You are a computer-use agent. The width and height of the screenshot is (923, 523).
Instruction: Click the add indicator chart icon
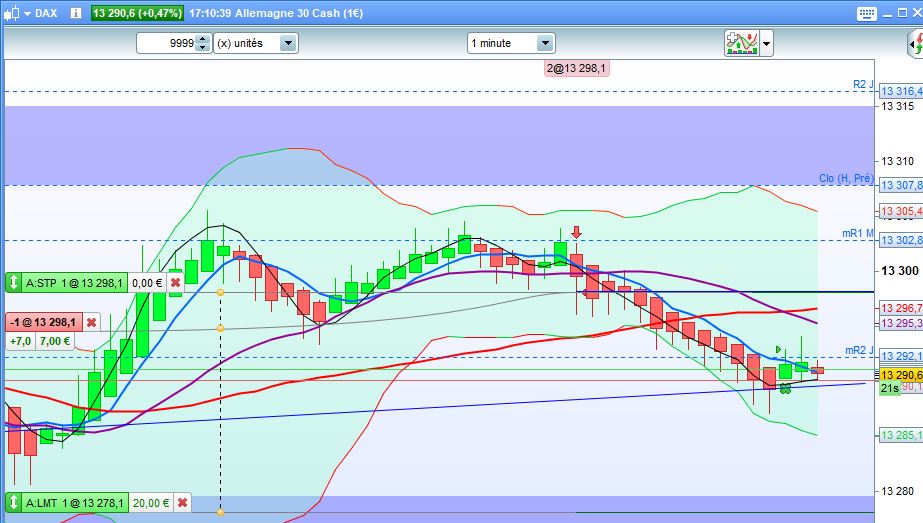[x=742, y=43]
